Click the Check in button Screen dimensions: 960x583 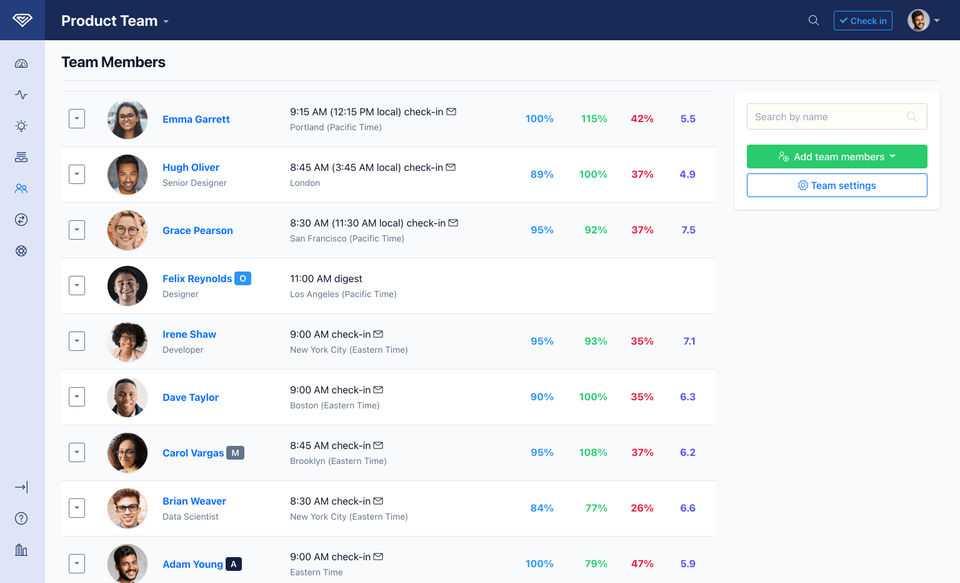pyautogui.click(x=863, y=20)
